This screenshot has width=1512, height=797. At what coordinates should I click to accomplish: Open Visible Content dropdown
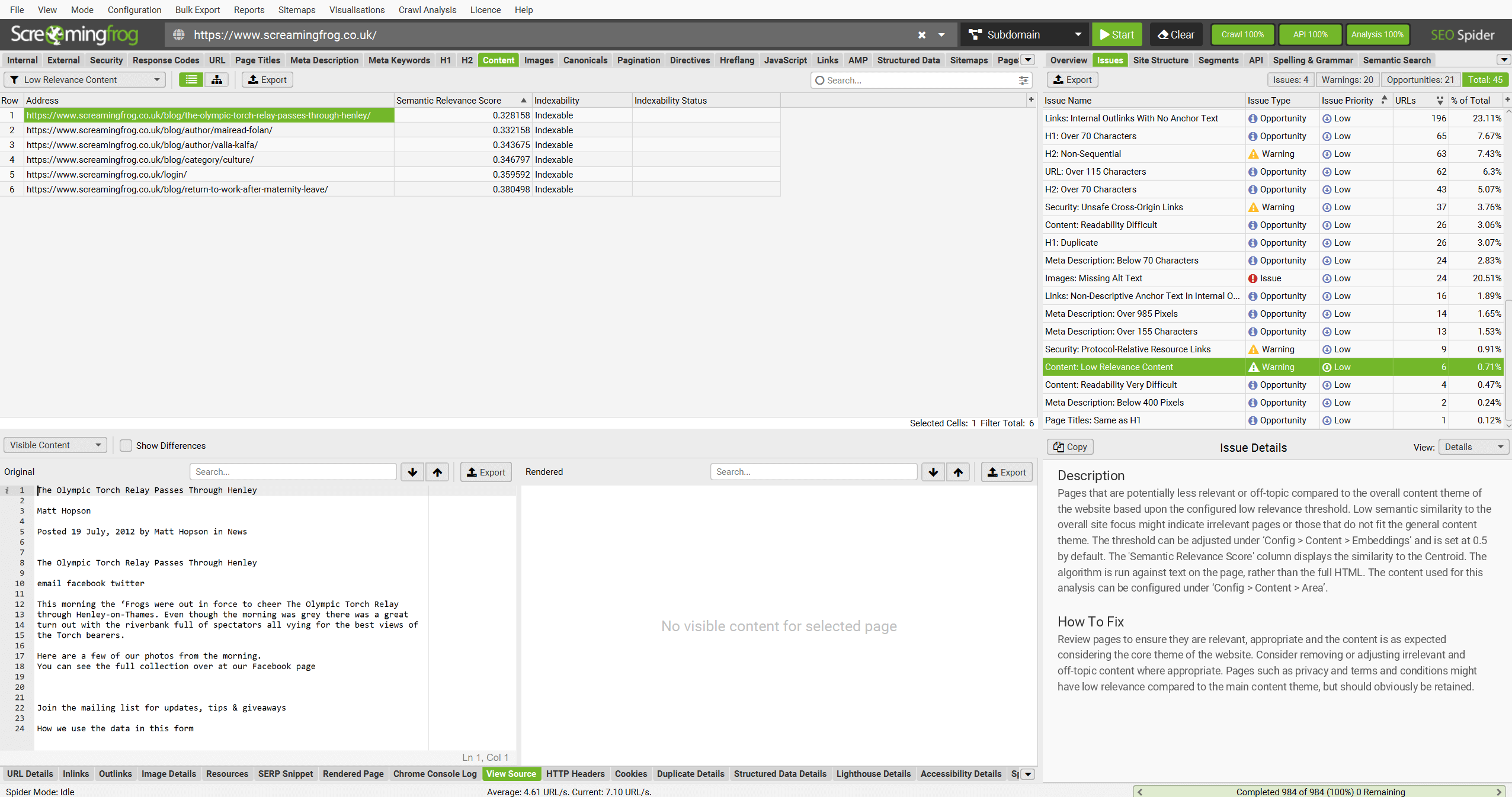[55, 445]
